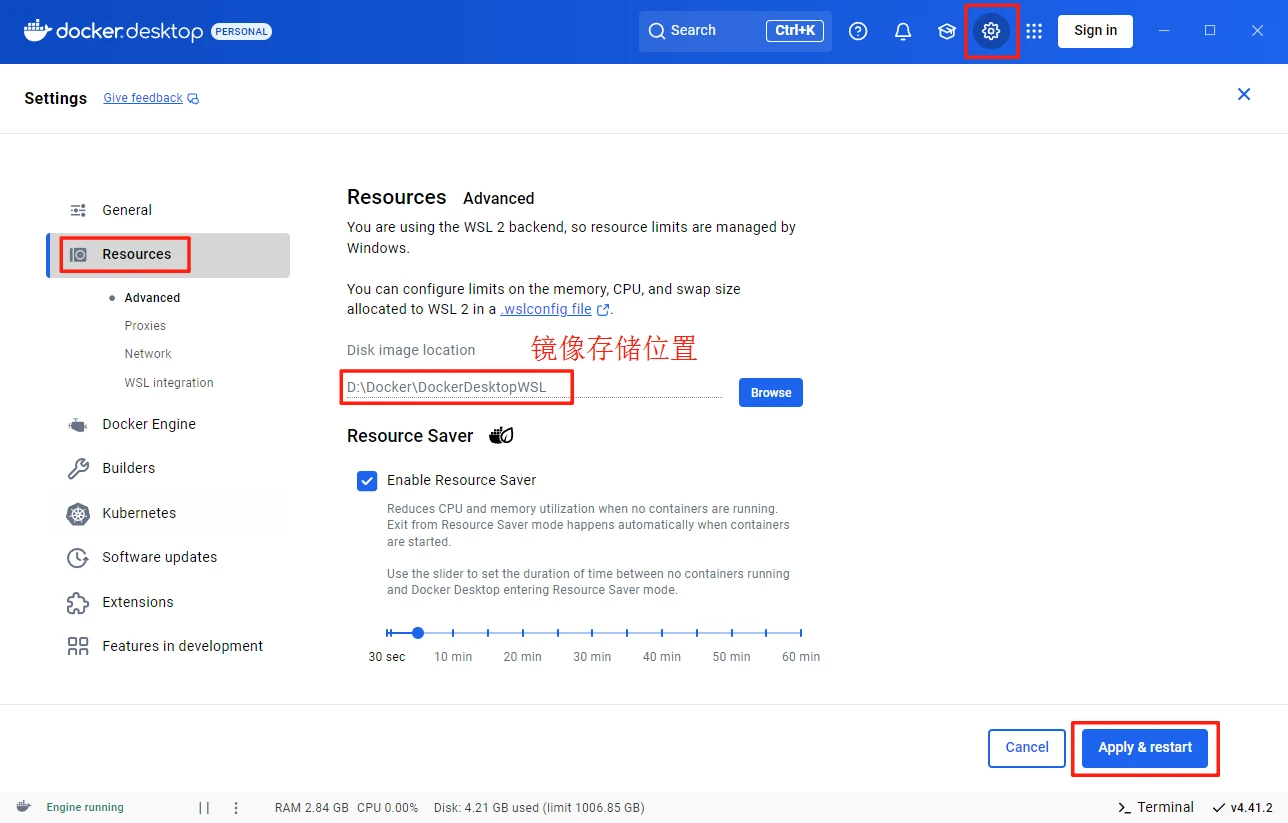1288x823 pixels.
Task: Open the Software updates section
Action: [168, 557]
